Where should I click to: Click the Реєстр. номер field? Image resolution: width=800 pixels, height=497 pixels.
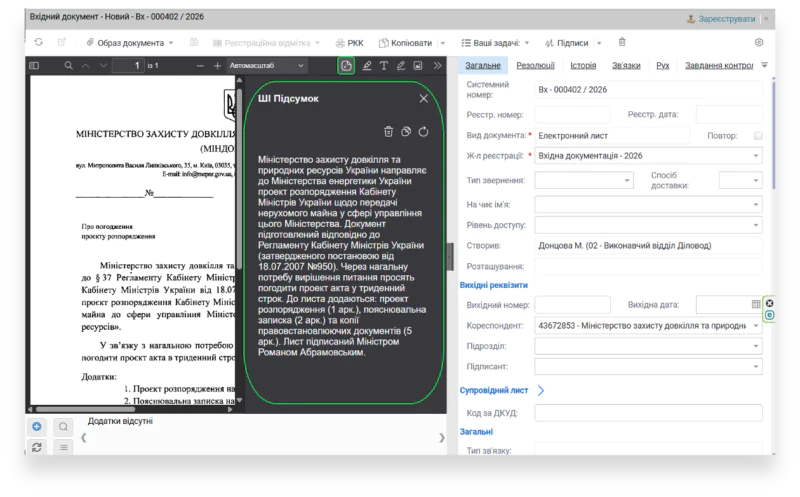572,114
